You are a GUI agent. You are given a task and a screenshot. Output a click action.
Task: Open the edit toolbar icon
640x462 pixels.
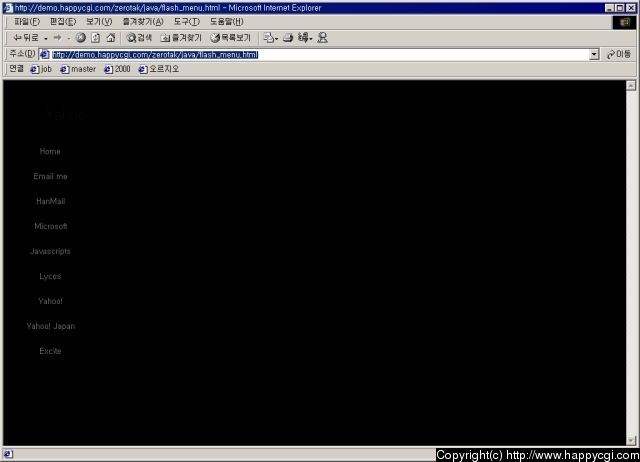(x=303, y=38)
